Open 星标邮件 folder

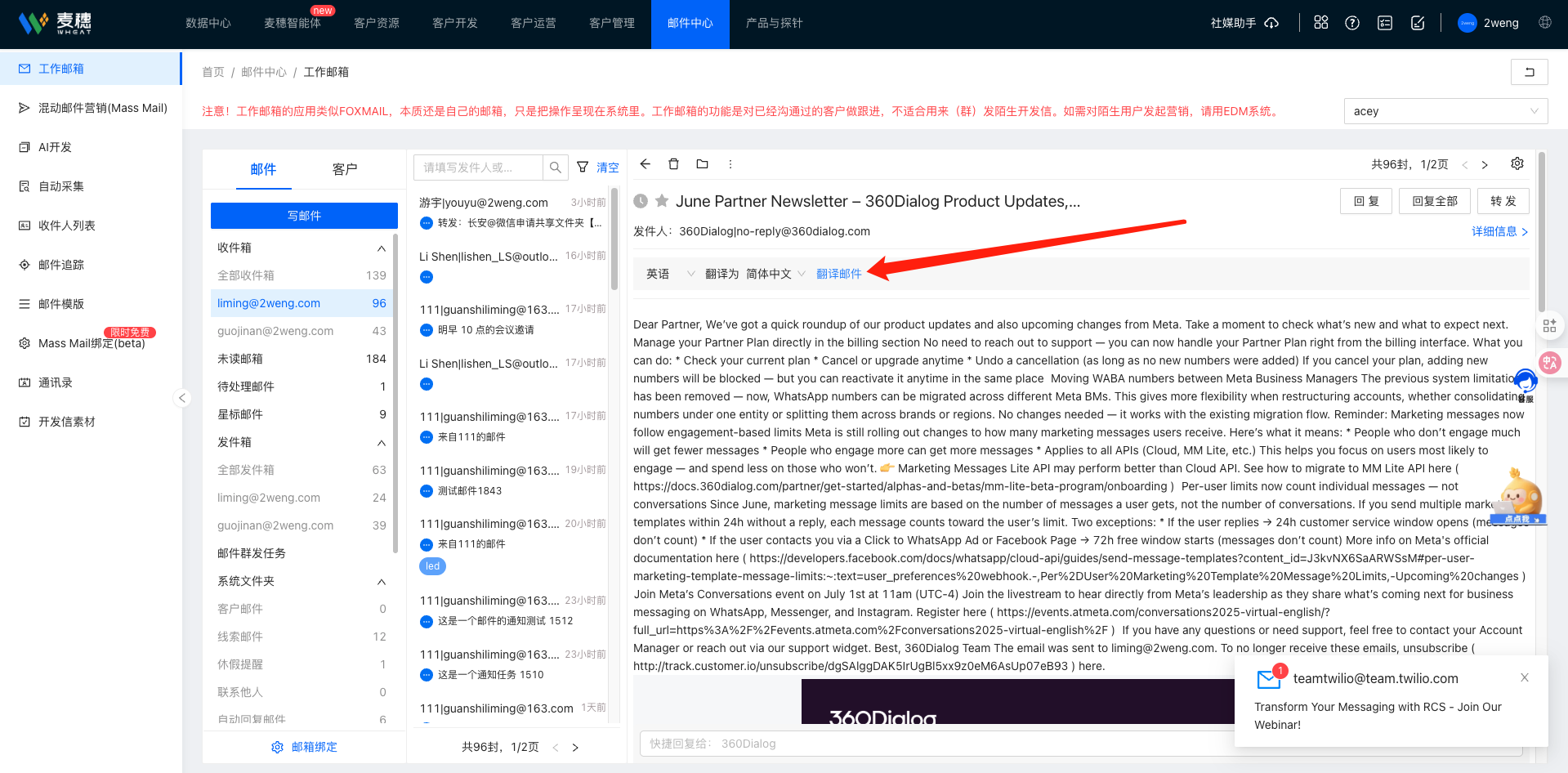302,414
